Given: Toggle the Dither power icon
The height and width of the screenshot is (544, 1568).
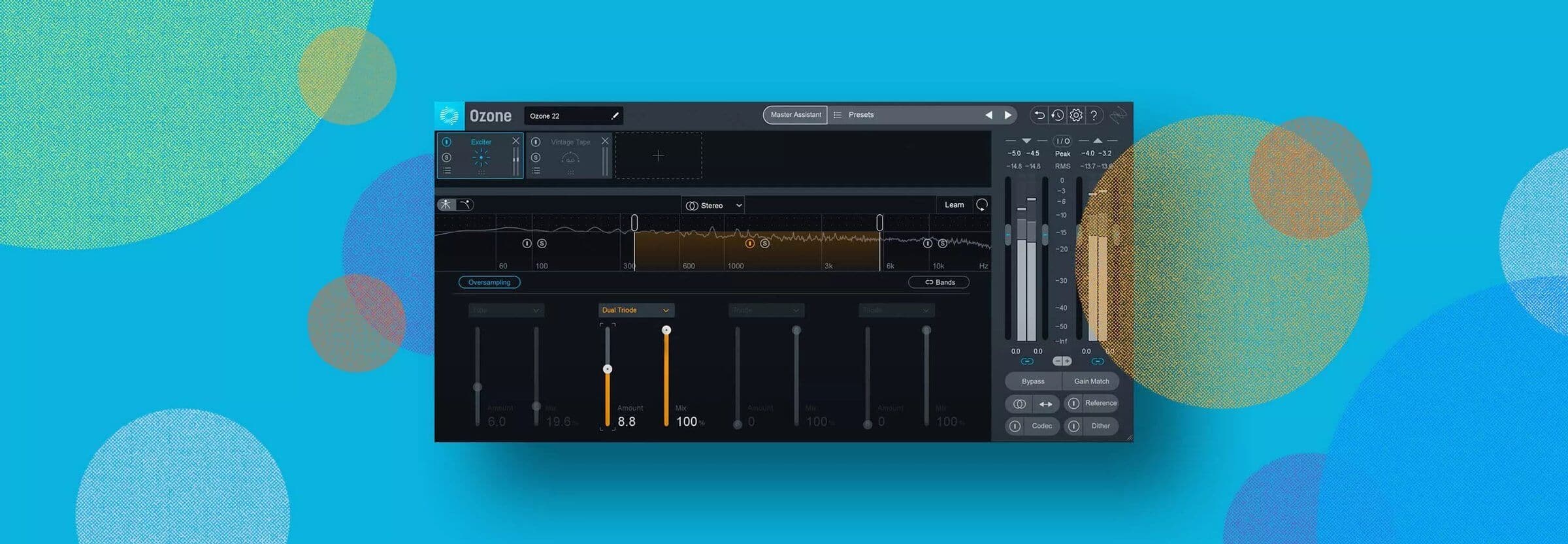Looking at the screenshot, I should pyautogui.click(x=1073, y=426).
